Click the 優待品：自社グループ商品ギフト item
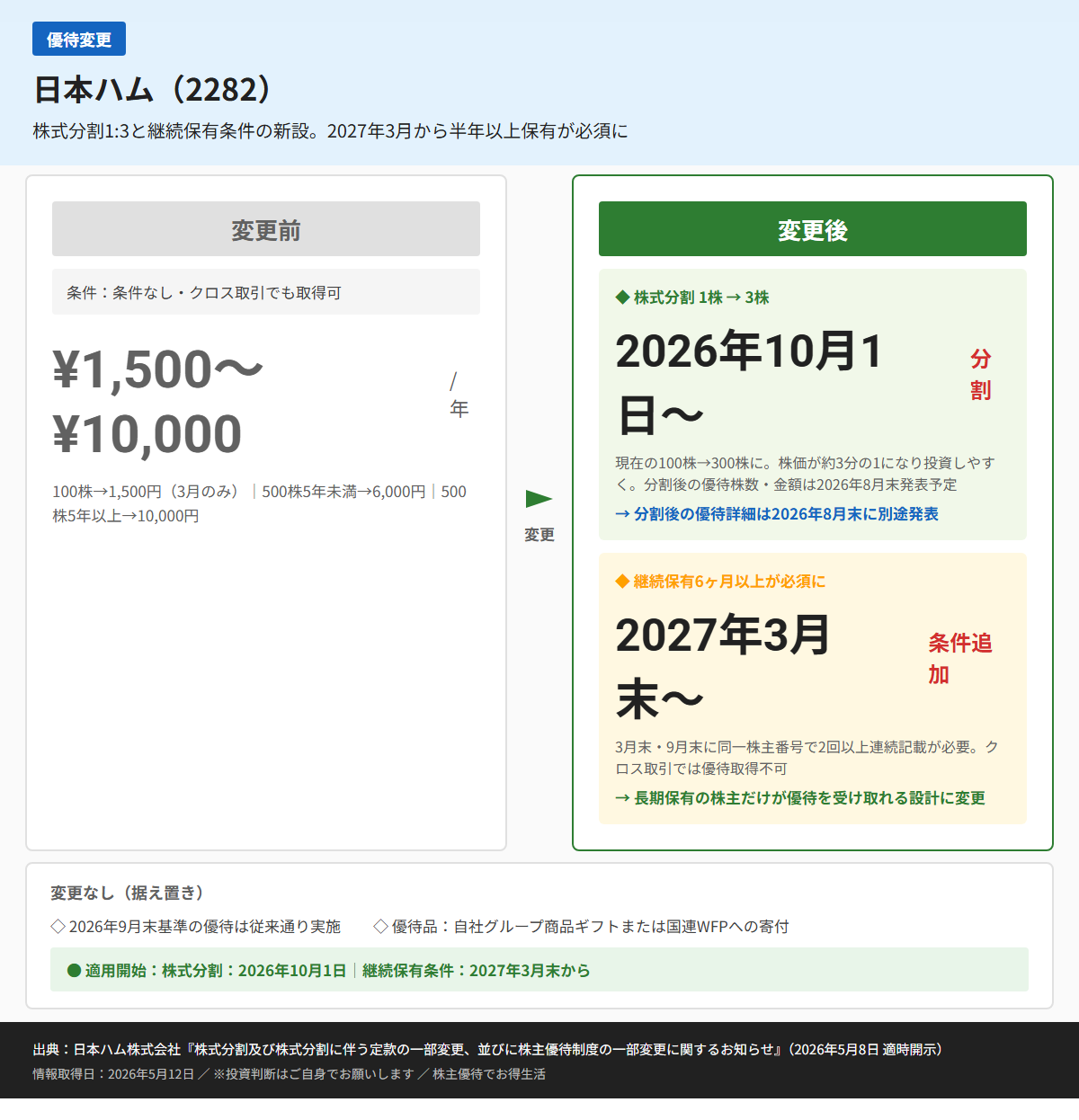The width and height of the screenshot is (1079, 1120). (x=591, y=927)
